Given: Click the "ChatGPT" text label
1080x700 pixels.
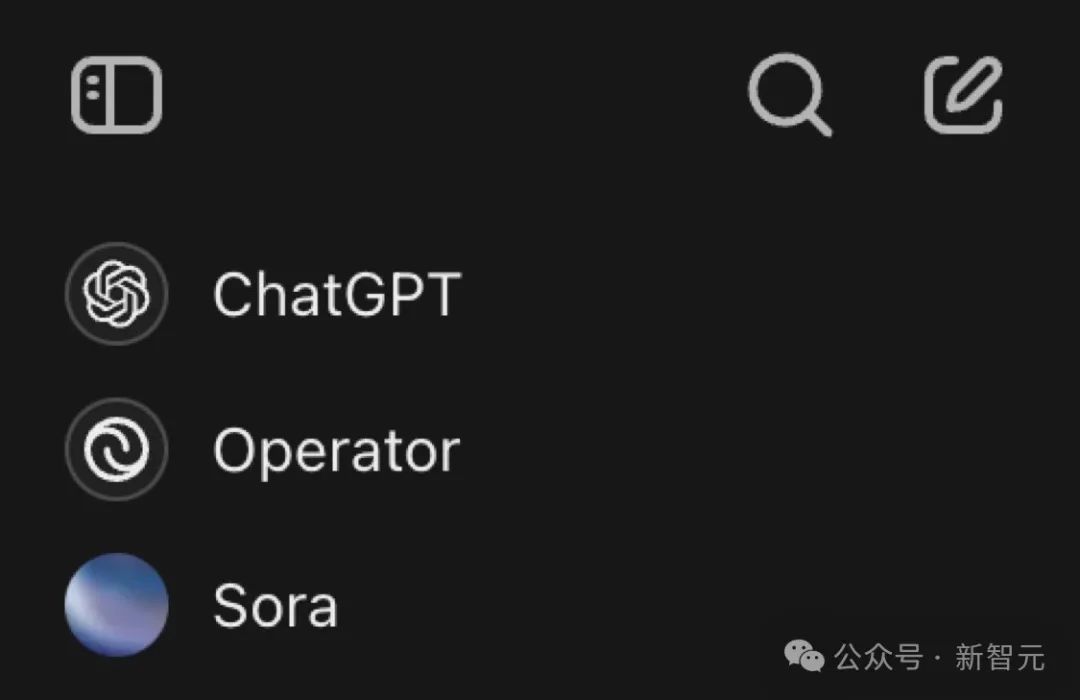Looking at the screenshot, I should (x=336, y=295).
